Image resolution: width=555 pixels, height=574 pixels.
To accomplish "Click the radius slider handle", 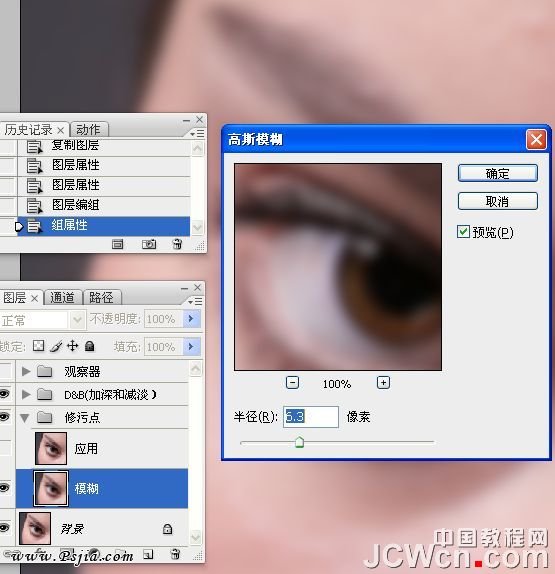I will [299, 442].
